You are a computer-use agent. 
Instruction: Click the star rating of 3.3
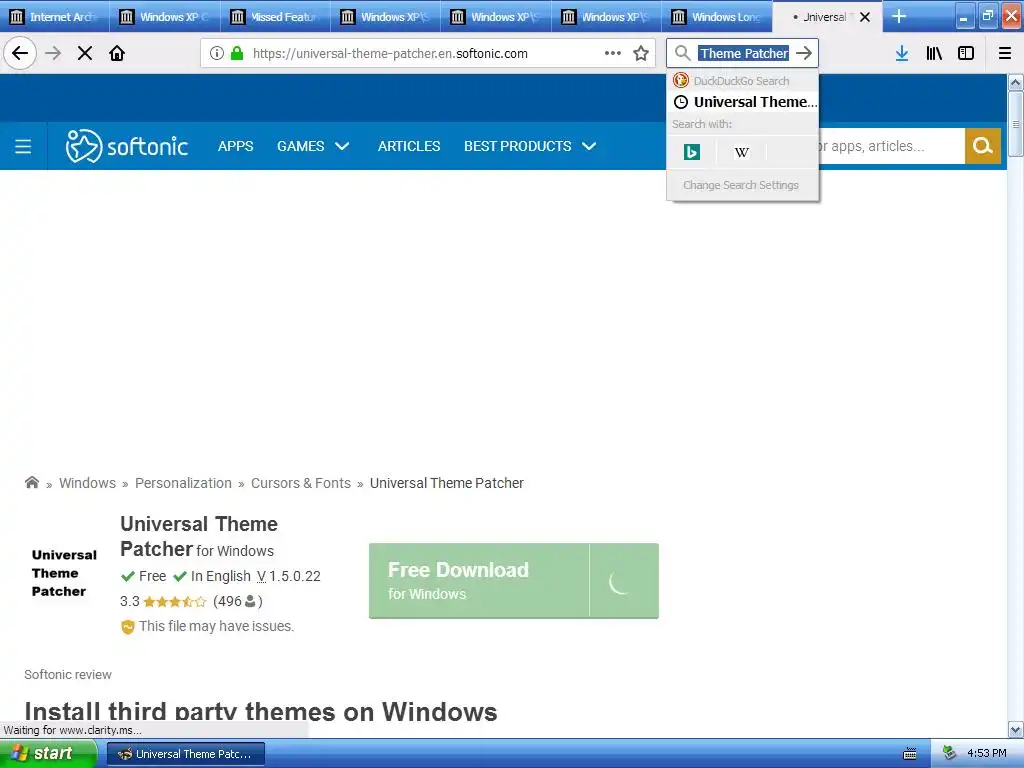coord(174,601)
